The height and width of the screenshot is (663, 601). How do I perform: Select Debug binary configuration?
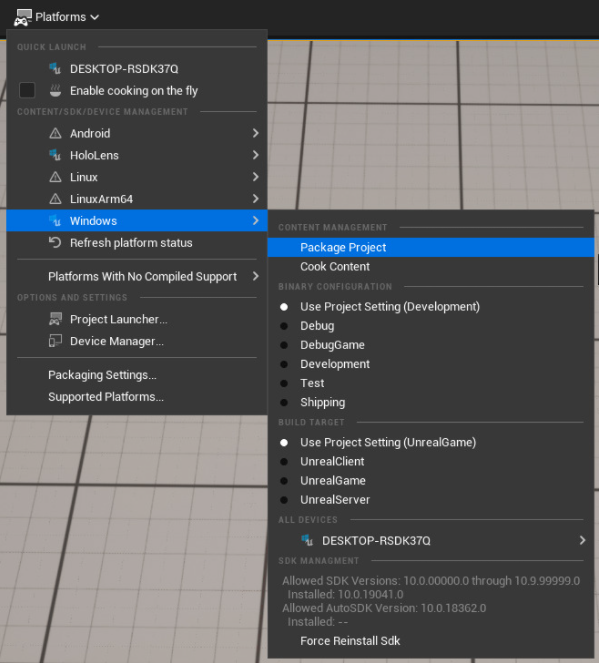(284, 326)
